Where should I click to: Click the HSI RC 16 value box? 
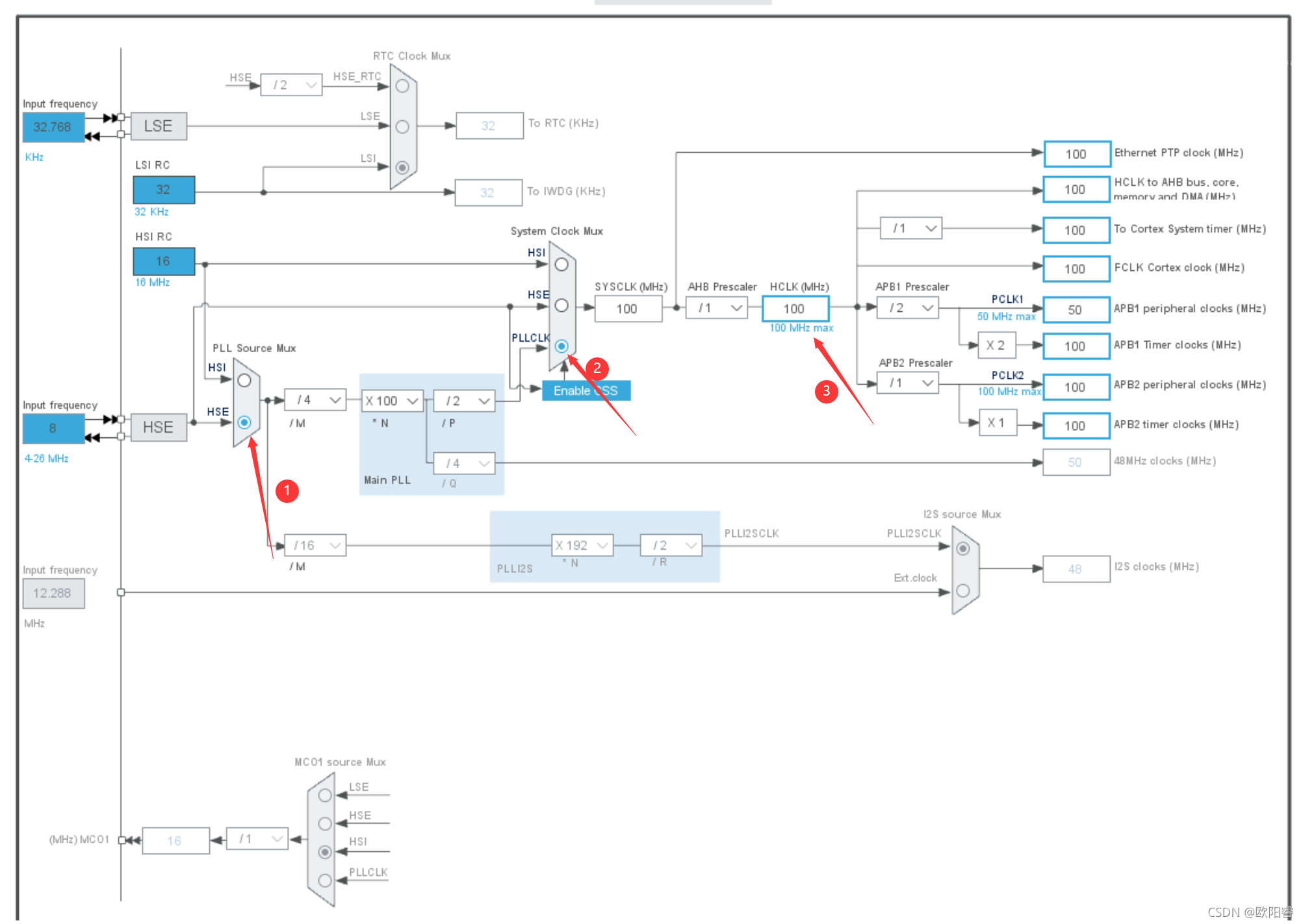(x=164, y=261)
